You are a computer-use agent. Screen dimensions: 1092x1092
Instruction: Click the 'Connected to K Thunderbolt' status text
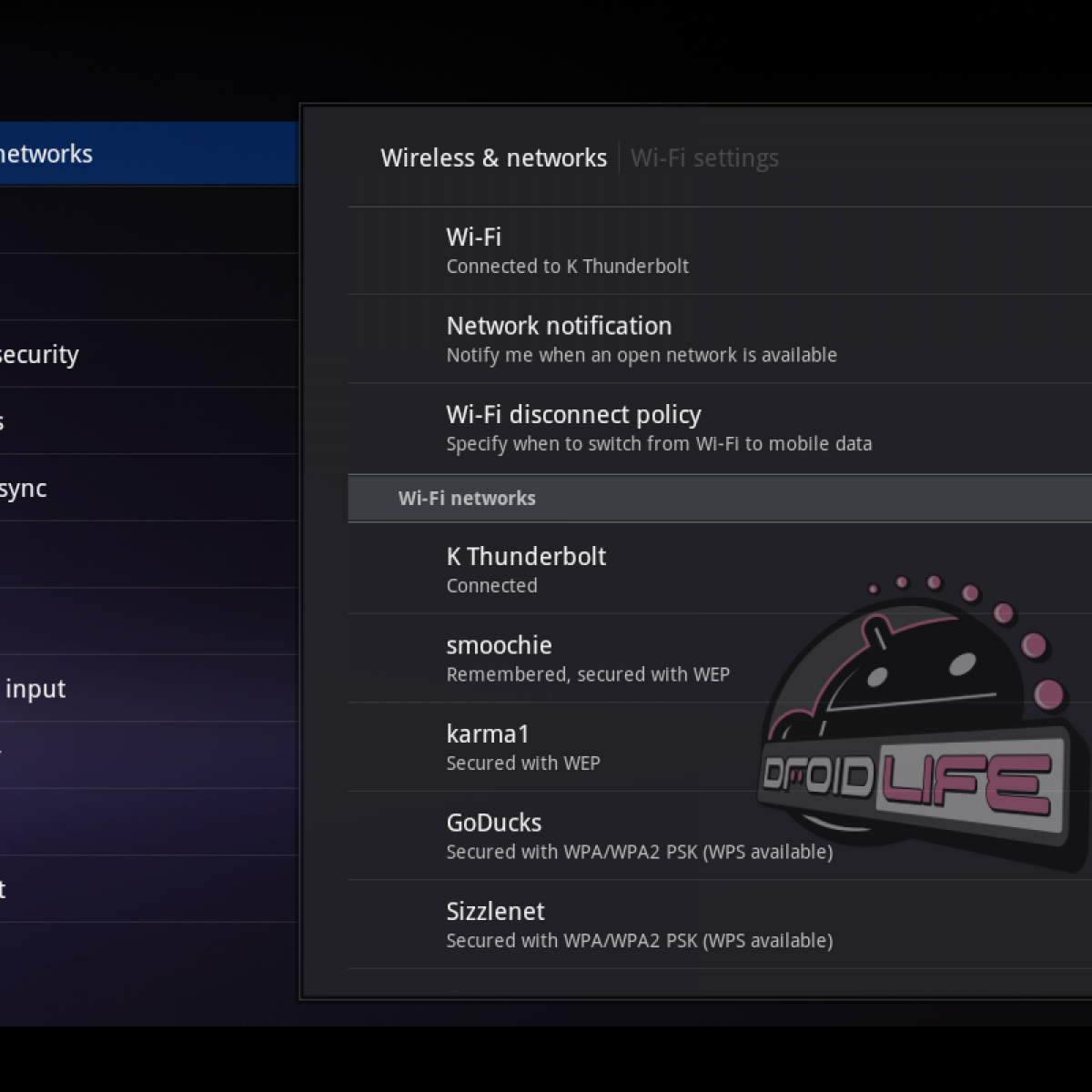pos(567,267)
